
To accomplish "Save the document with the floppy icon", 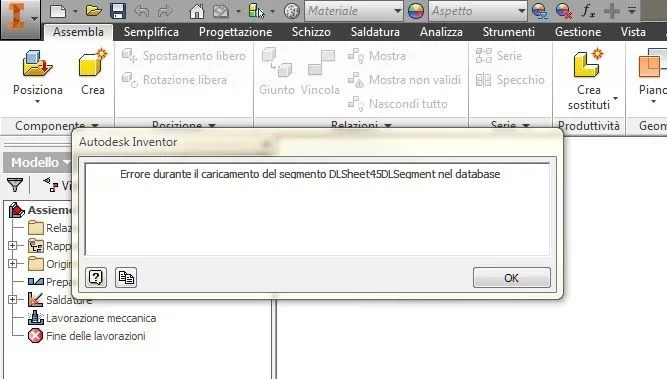I will coord(118,11).
